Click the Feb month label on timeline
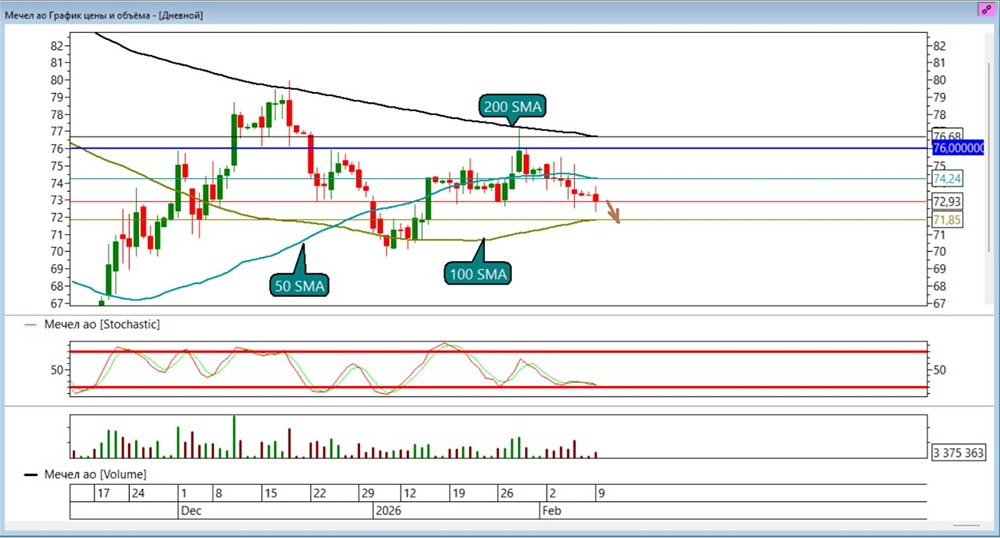This screenshot has height=538, width=1000. 552,511
